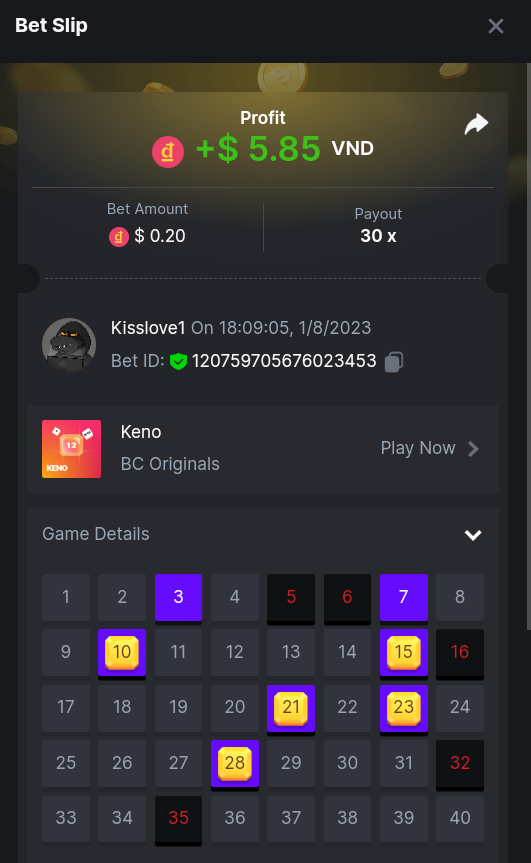531x863 pixels.
Task: Open the Keno game thumbnail
Action: (72, 449)
